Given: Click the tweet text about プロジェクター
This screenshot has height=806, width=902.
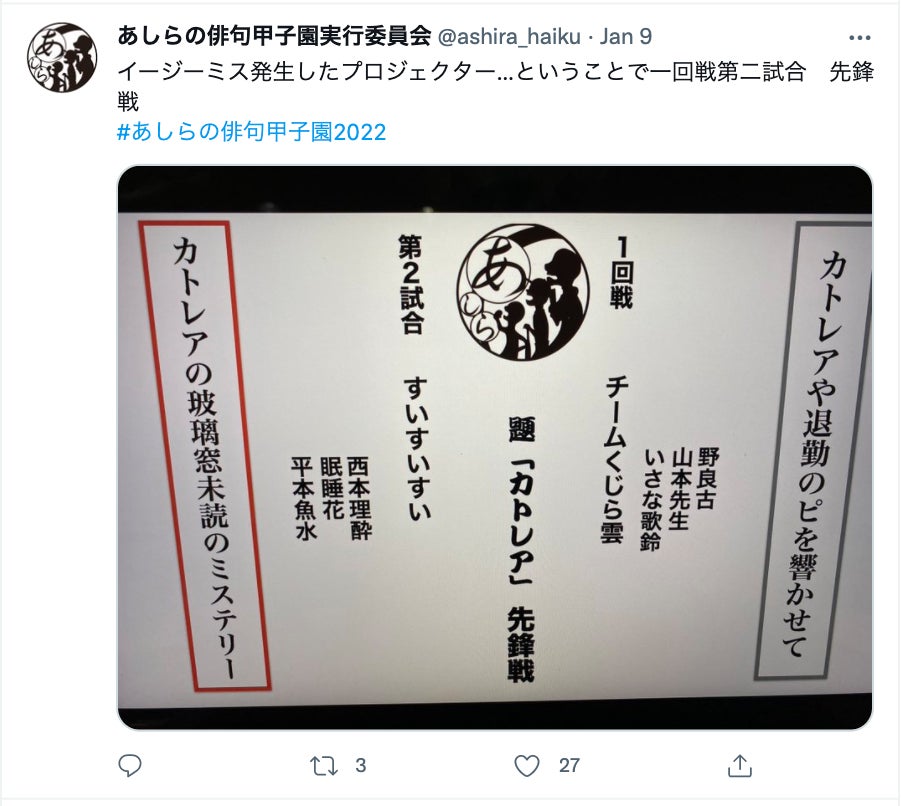Looking at the screenshot, I should point(495,86).
